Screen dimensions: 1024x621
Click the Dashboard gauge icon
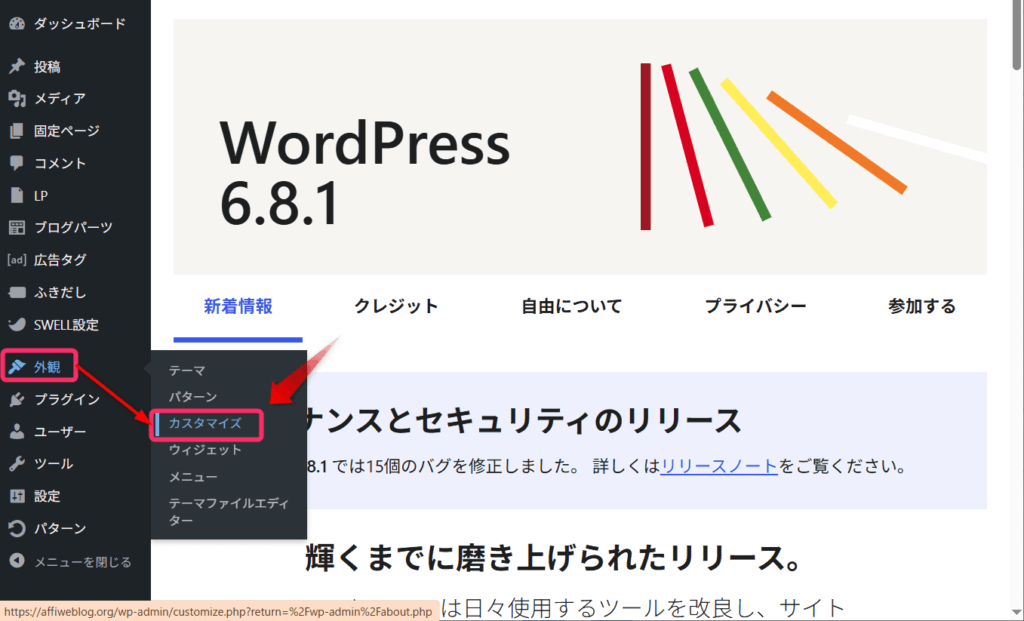16,22
